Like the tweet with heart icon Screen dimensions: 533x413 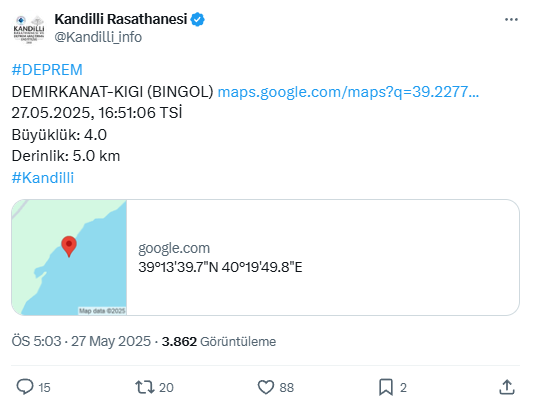point(265,387)
